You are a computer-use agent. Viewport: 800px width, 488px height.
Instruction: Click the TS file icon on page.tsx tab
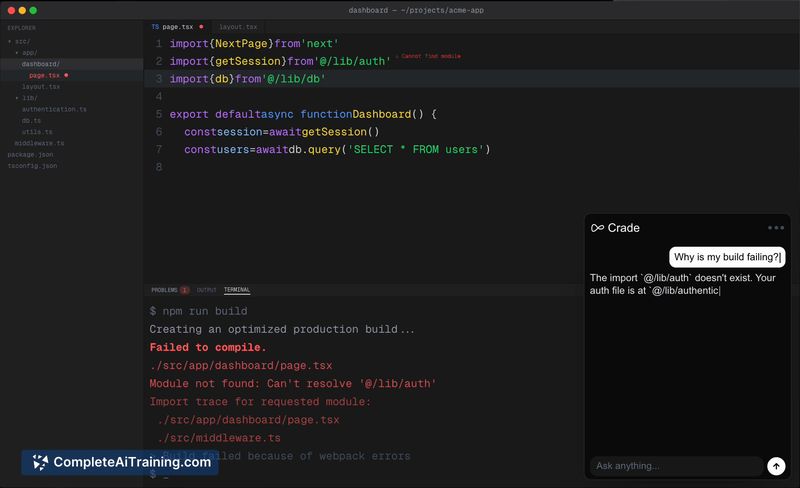(x=155, y=27)
